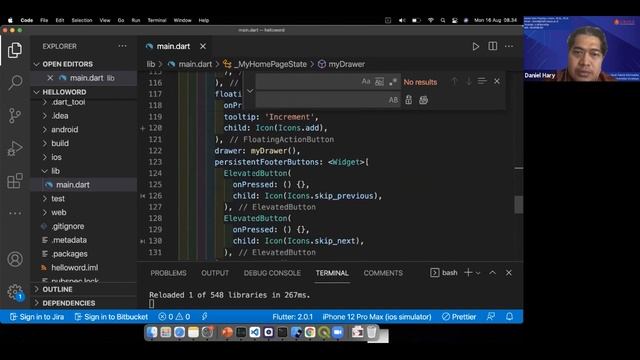Create a new terminal with plus icon
This screenshot has width=640, height=360.
[x=468, y=273]
